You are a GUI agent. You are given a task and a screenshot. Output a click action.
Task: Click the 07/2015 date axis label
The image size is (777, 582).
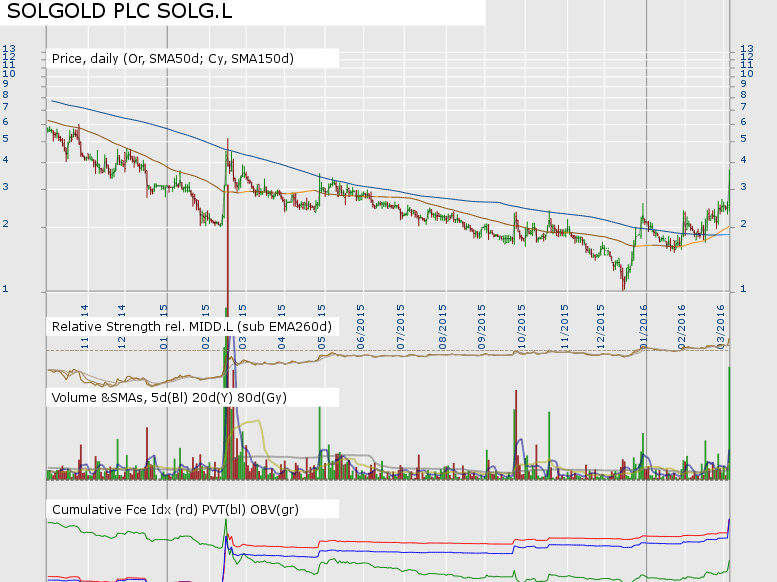tap(400, 327)
